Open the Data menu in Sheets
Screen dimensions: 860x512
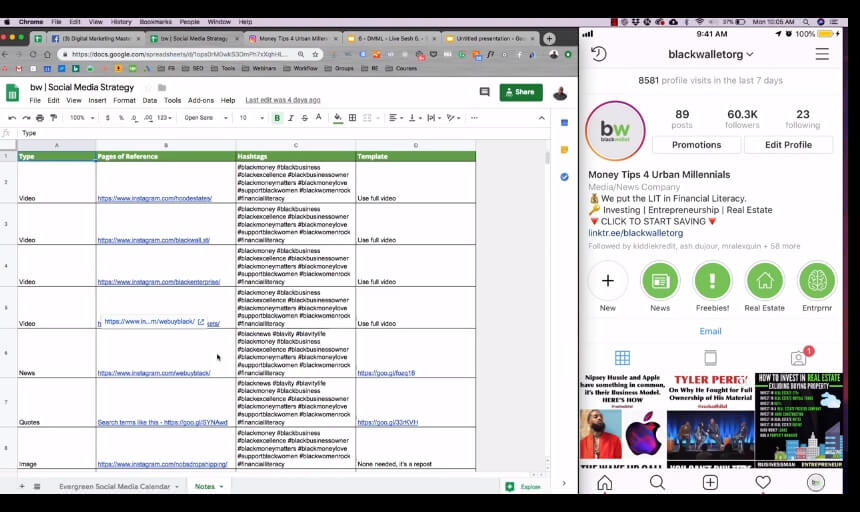click(x=150, y=100)
